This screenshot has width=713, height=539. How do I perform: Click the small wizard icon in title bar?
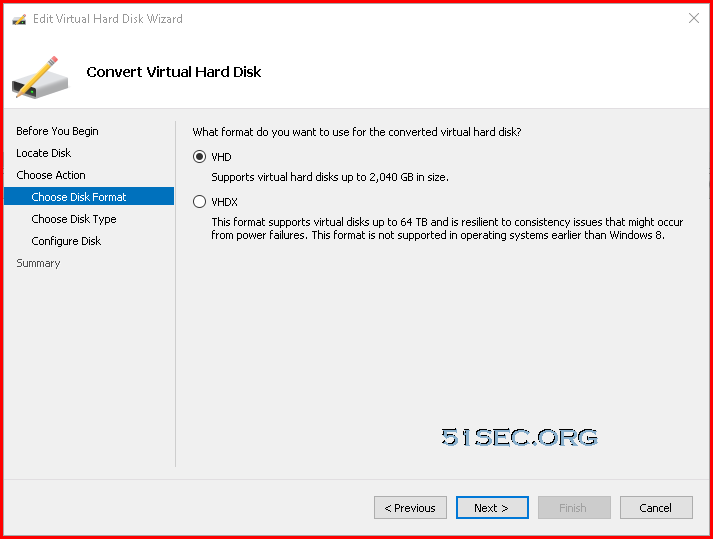click(x=19, y=19)
